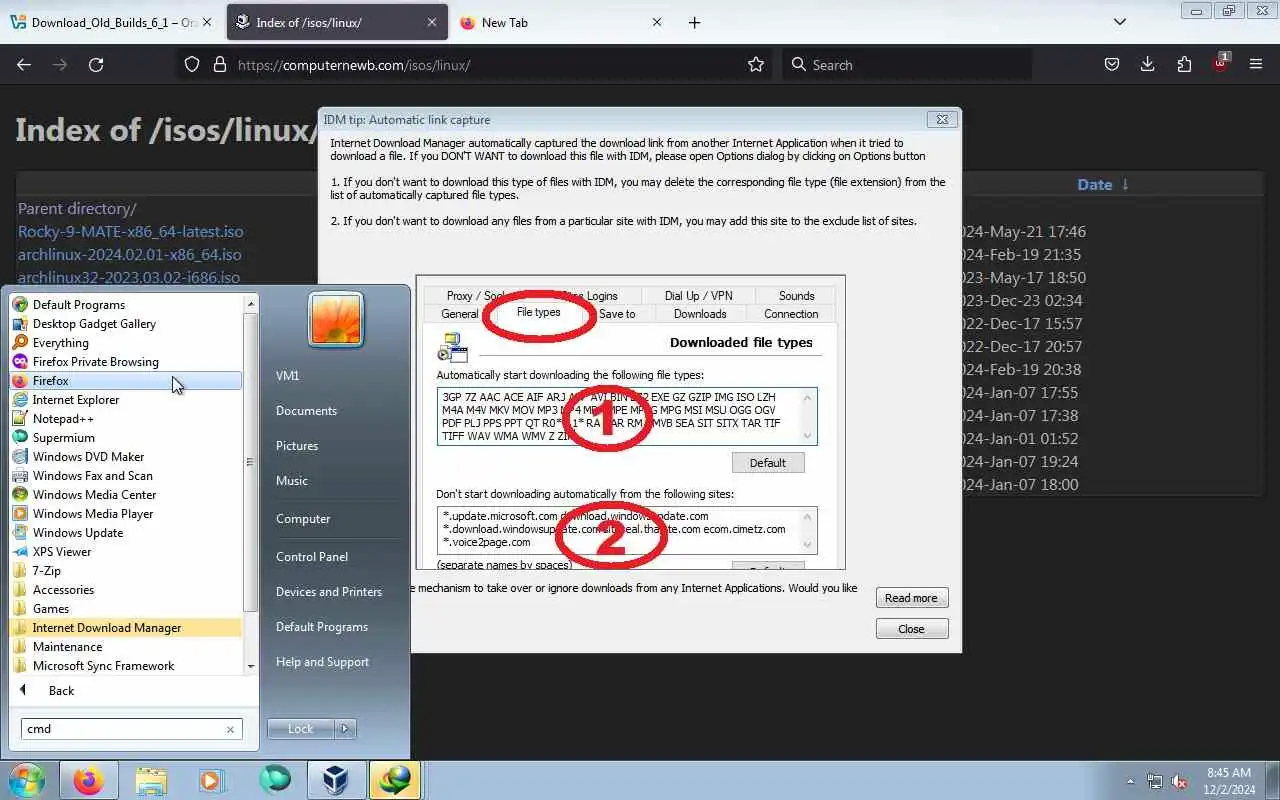Viewport: 1280px width, 800px height.
Task: Click the address bar URL
Action: tap(354, 65)
